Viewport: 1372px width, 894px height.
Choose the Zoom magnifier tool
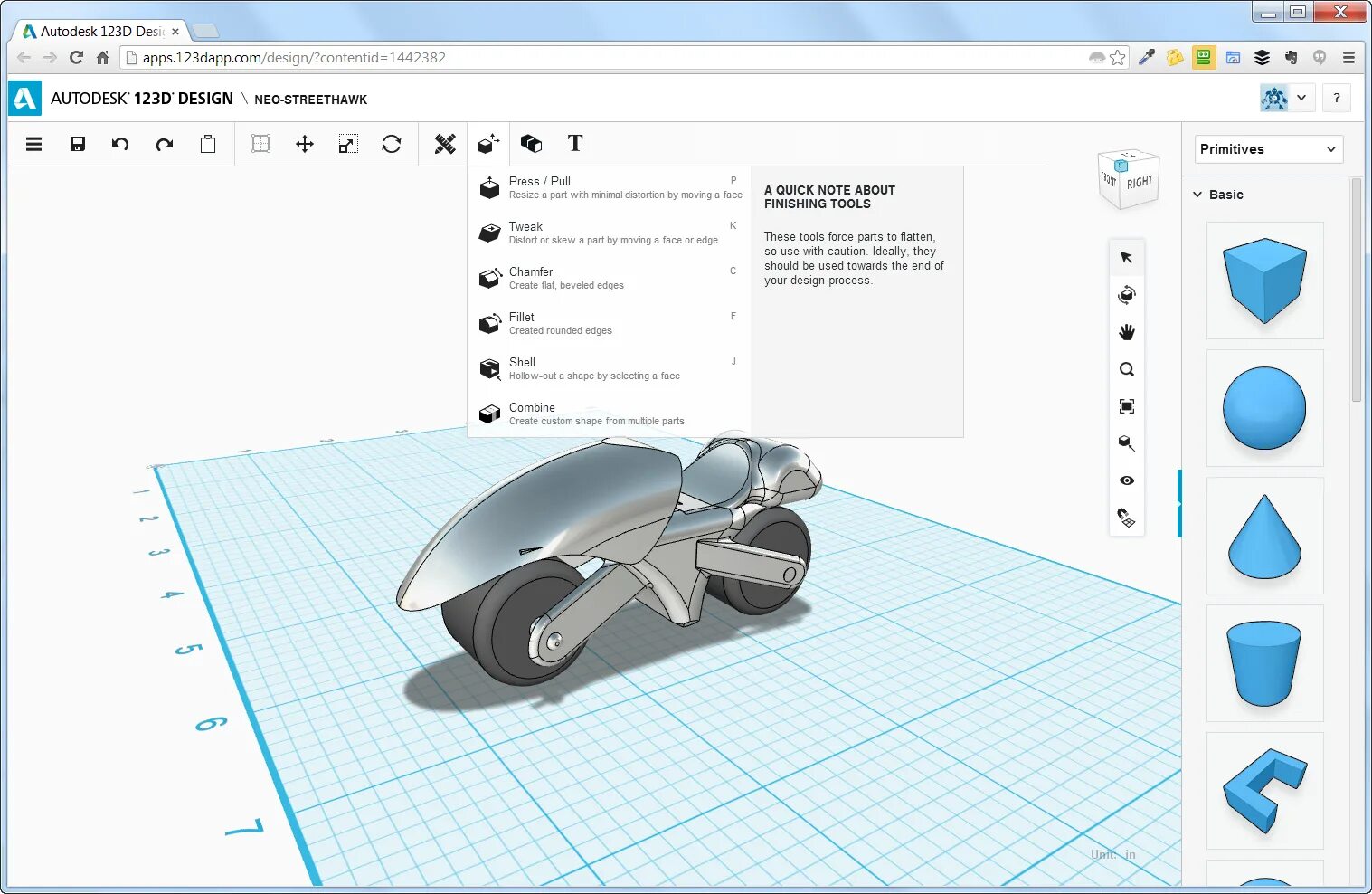tap(1127, 369)
